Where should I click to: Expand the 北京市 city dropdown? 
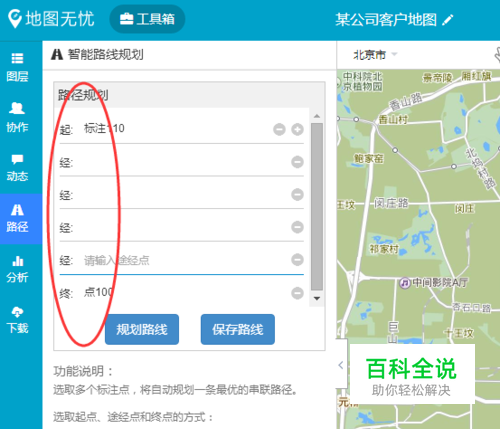[x=375, y=55]
